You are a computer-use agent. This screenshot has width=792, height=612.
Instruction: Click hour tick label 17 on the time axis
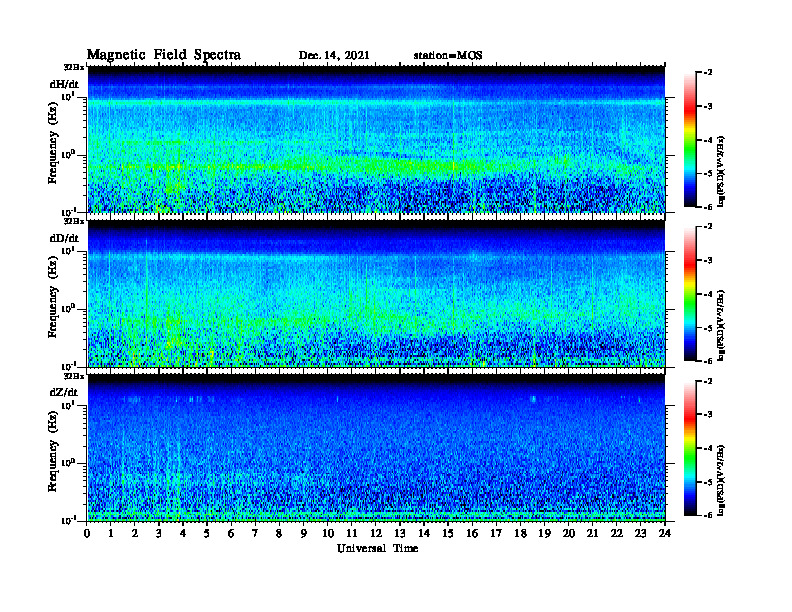point(496,534)
